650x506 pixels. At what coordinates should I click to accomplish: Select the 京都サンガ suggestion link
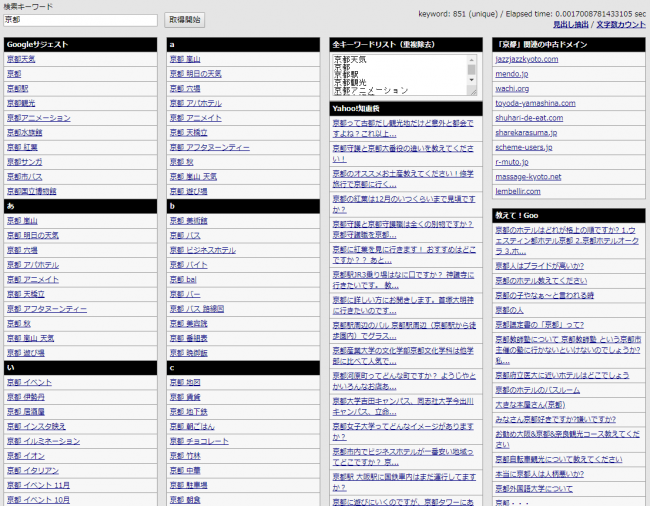(24, 162)
